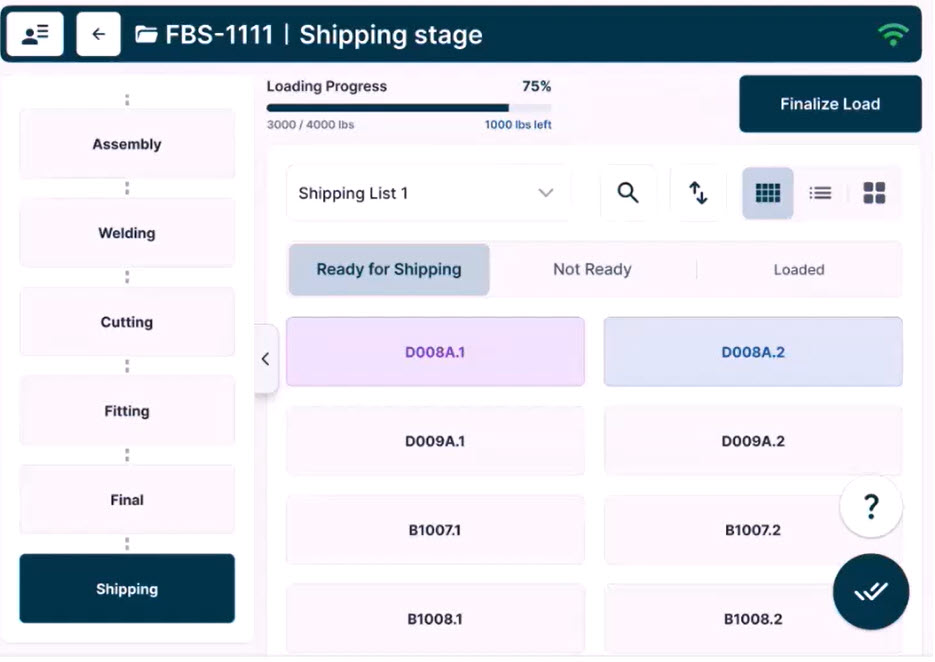Click the Loading Progress bar
Viewport: 935px width, 662px height.
pos(408,108)
